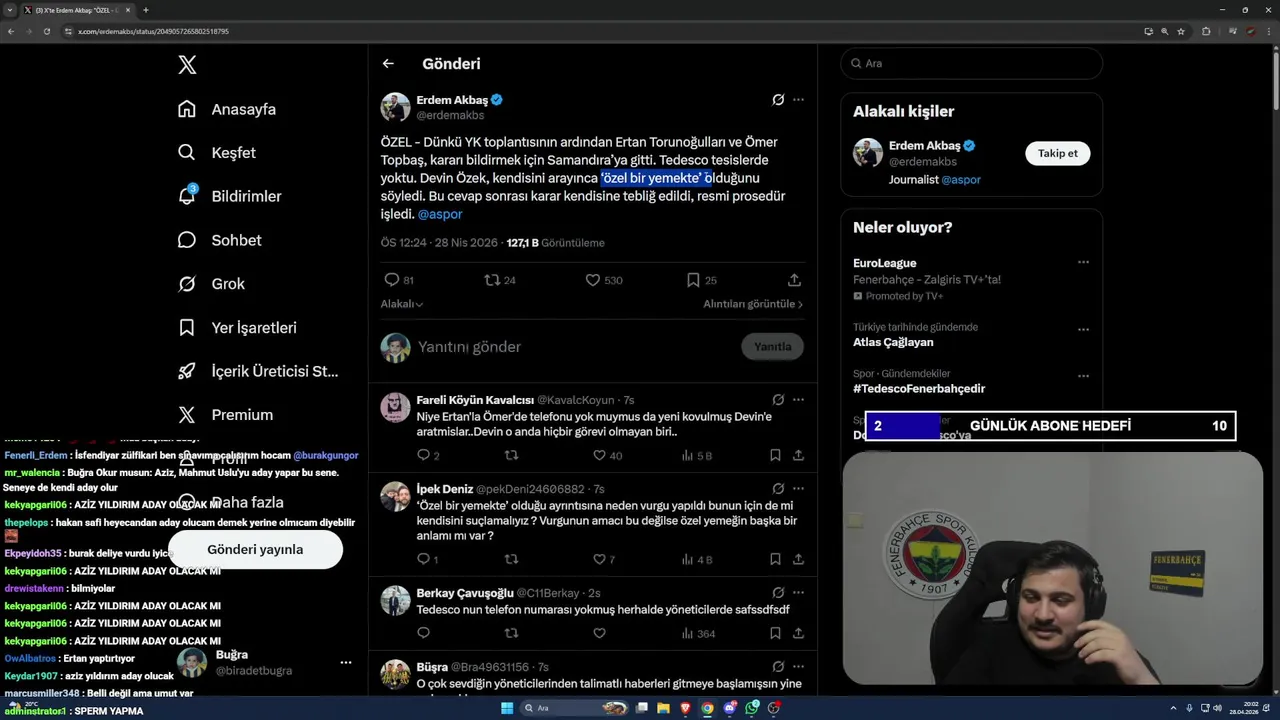Bookmark Berkay Çavuşoğlu reply
1280x720 pixels.
(x=775, y=633)
